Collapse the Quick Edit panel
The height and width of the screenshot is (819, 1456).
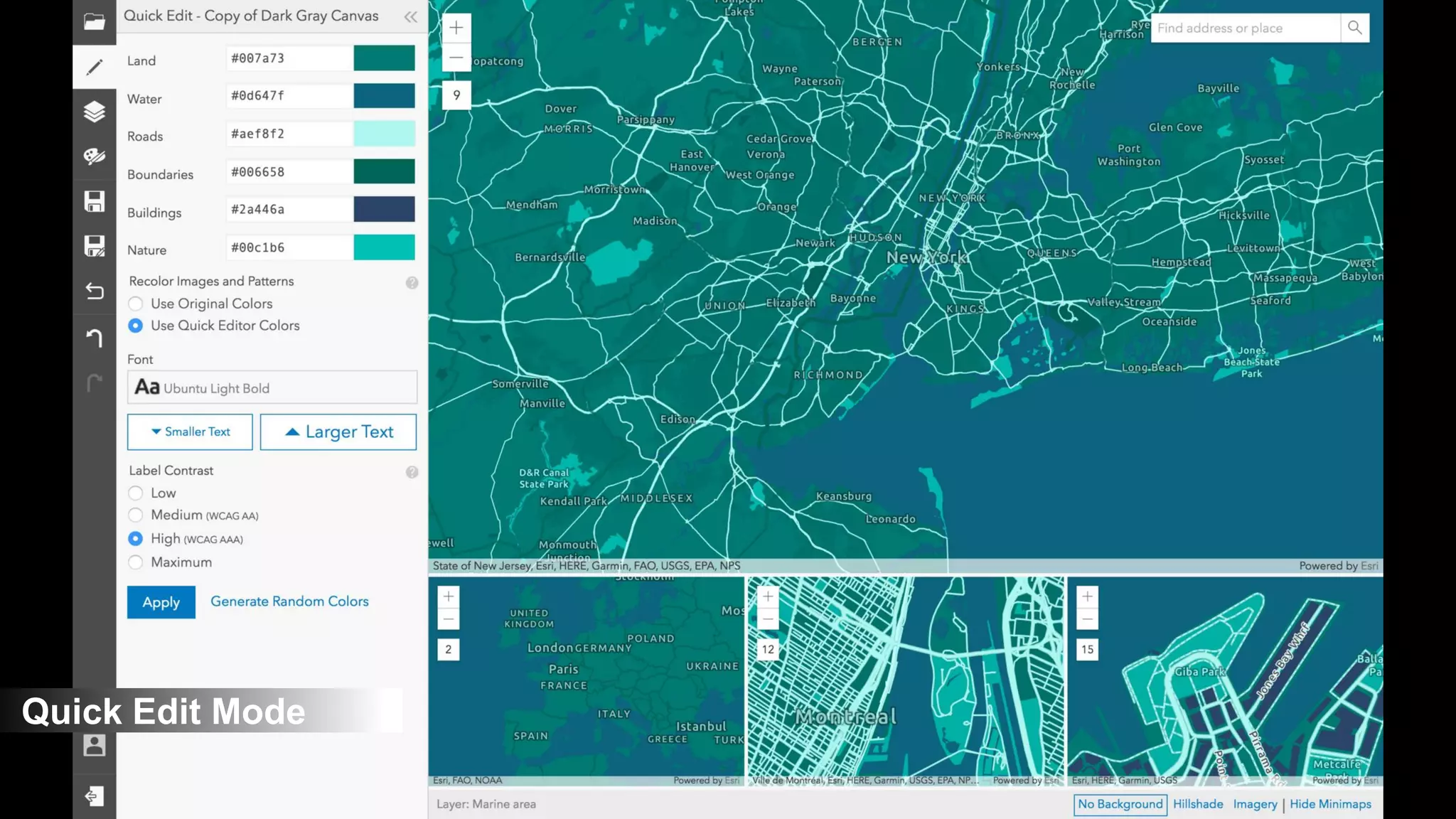pos(410,17)
